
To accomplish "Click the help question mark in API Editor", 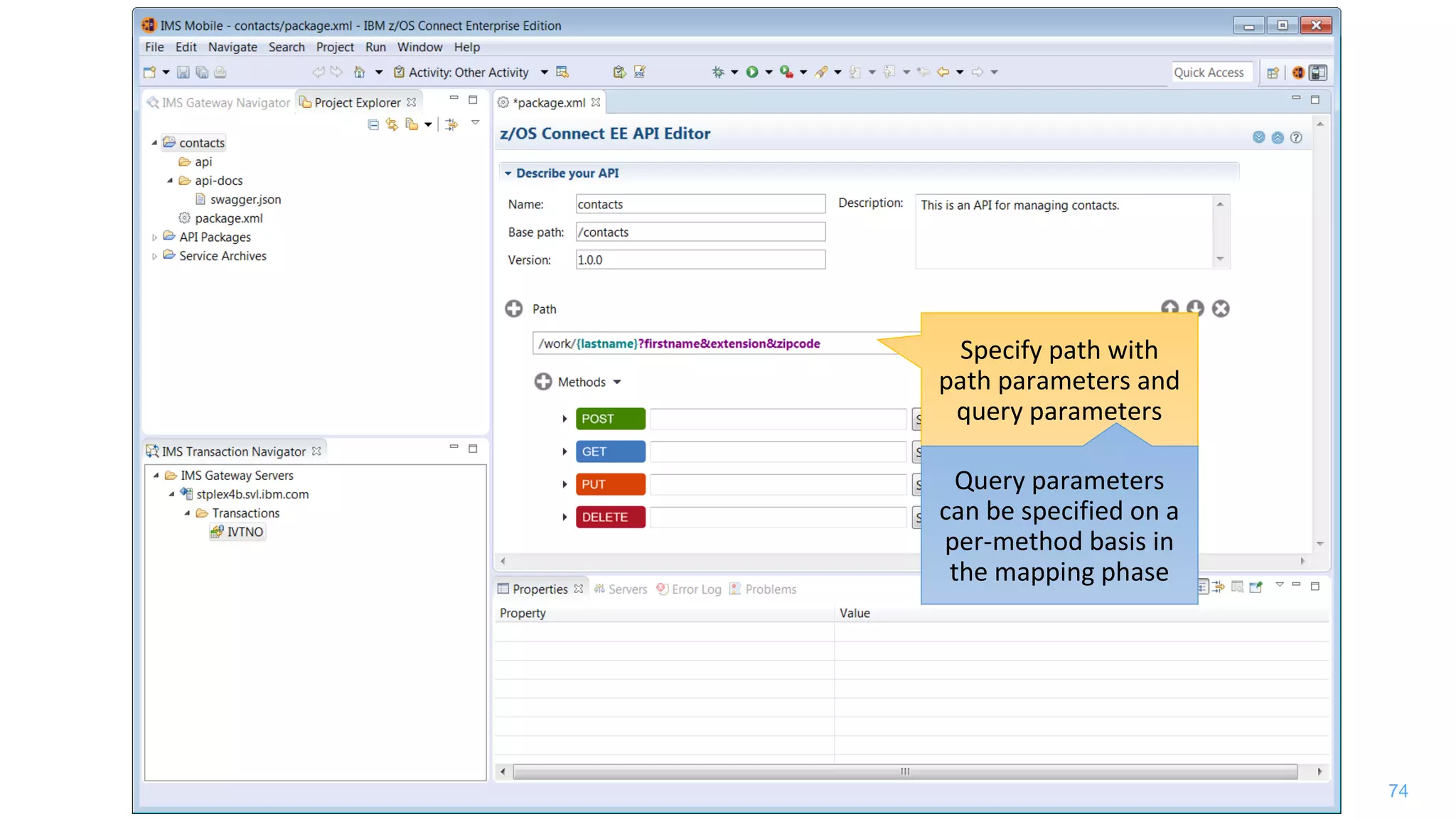I will point(1296,137).
